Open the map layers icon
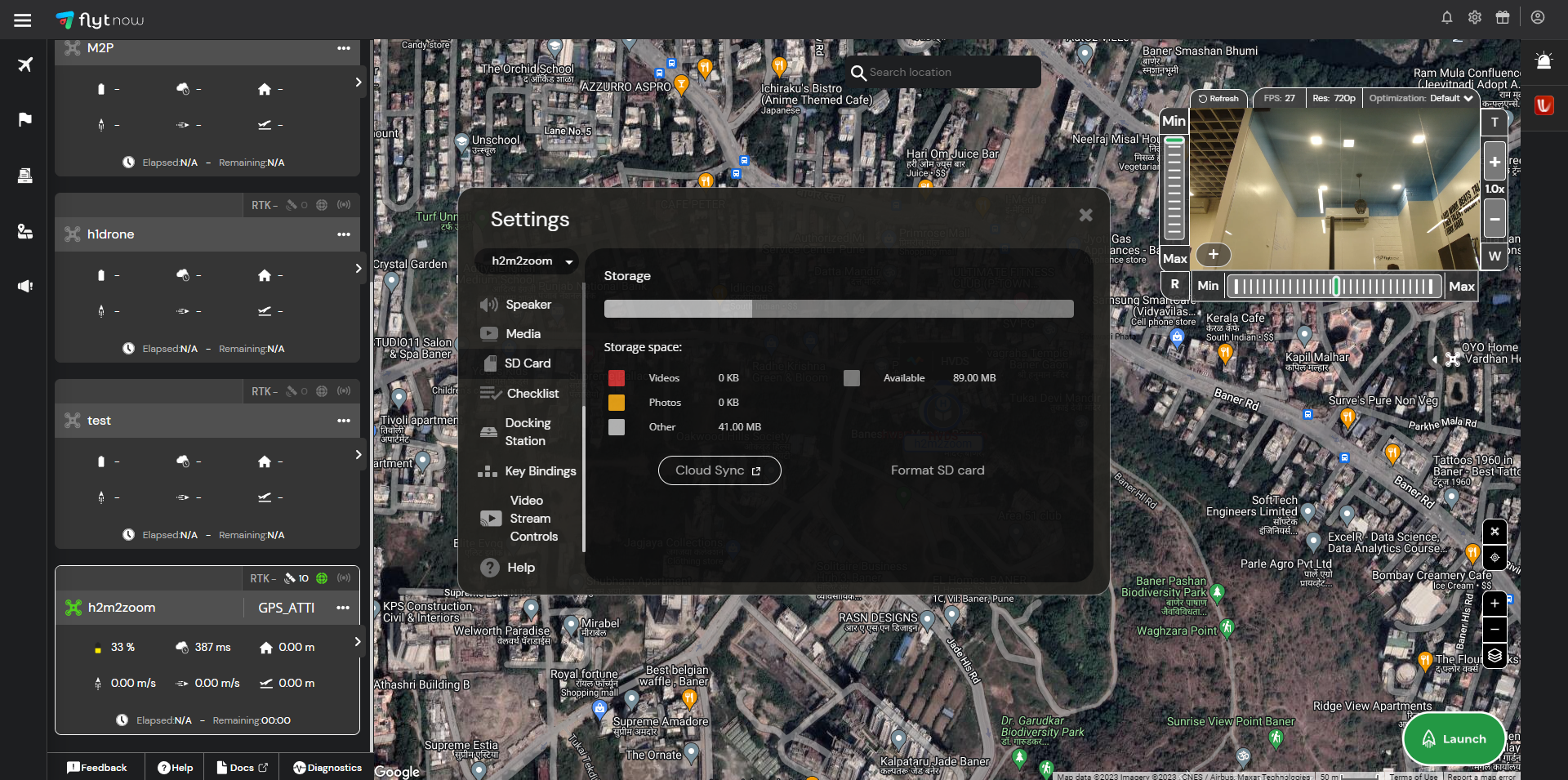 click(x=1494, y=656)
